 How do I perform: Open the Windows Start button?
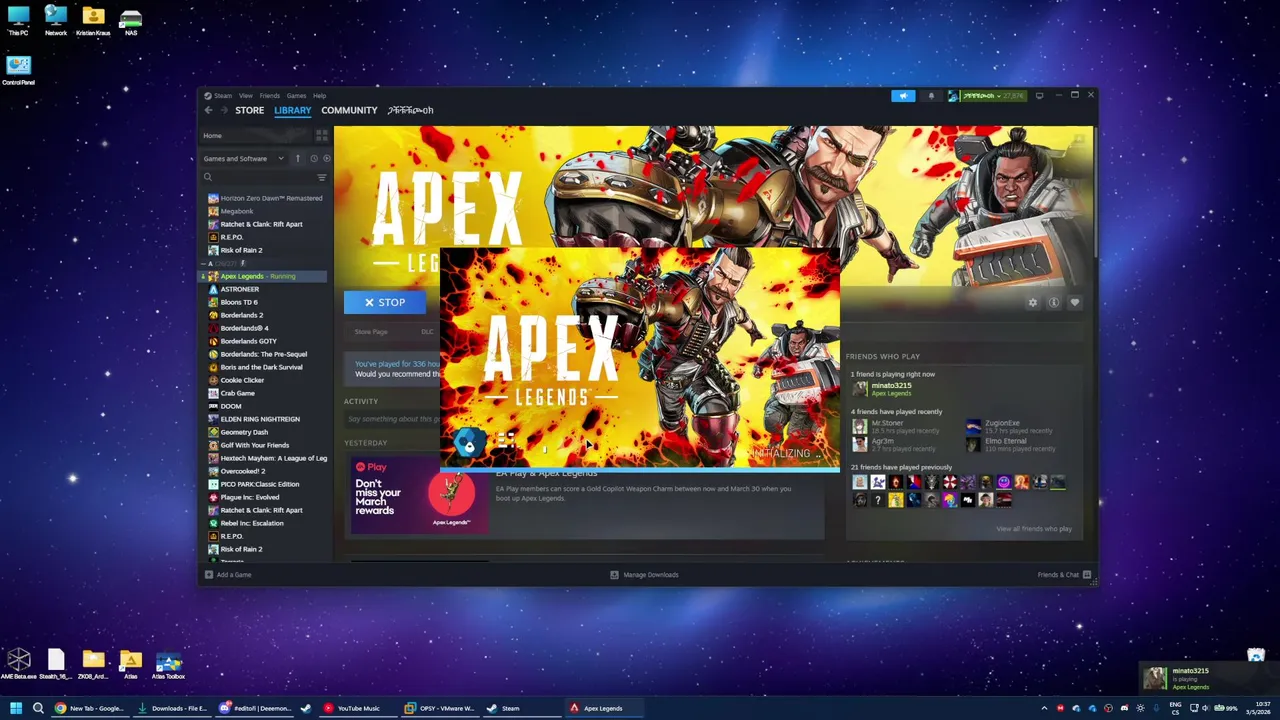click(x=16, y=708)
